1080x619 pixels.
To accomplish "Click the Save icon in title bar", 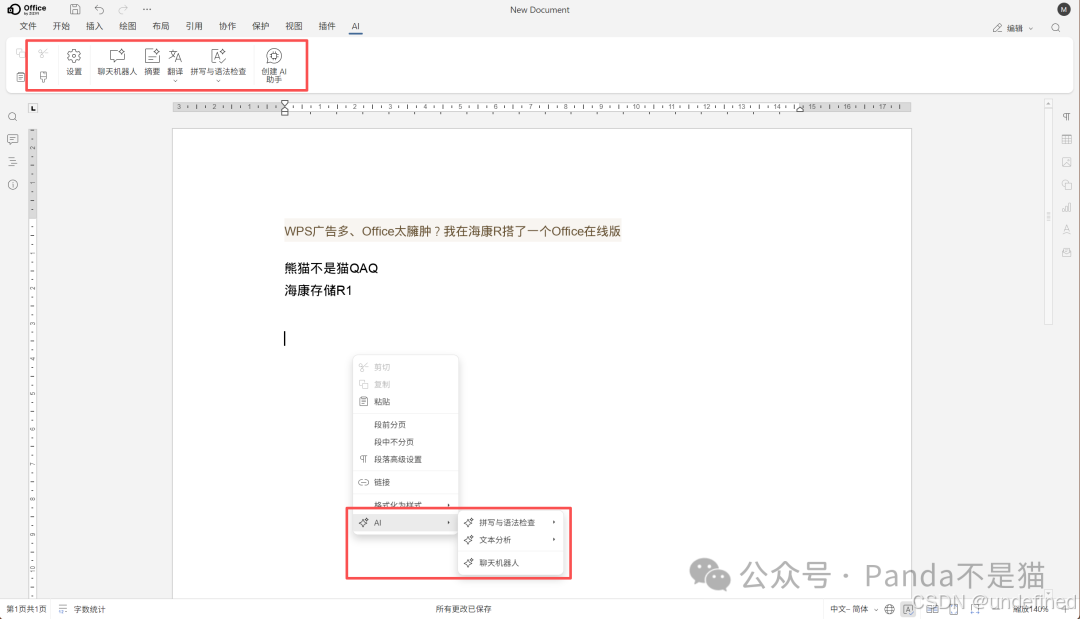I will (x=75, y=9).
